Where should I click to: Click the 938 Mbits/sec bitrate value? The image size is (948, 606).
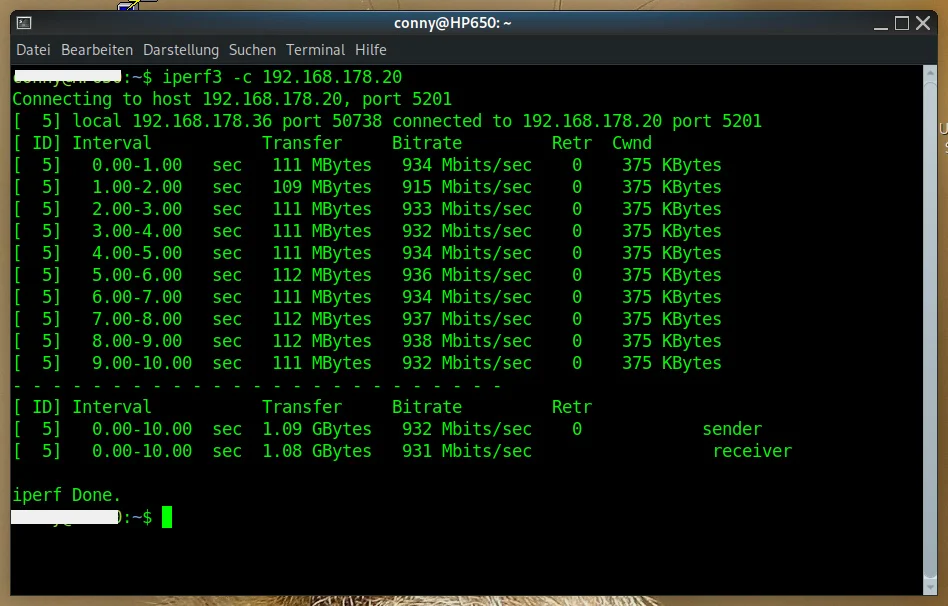tap(467, 340)
